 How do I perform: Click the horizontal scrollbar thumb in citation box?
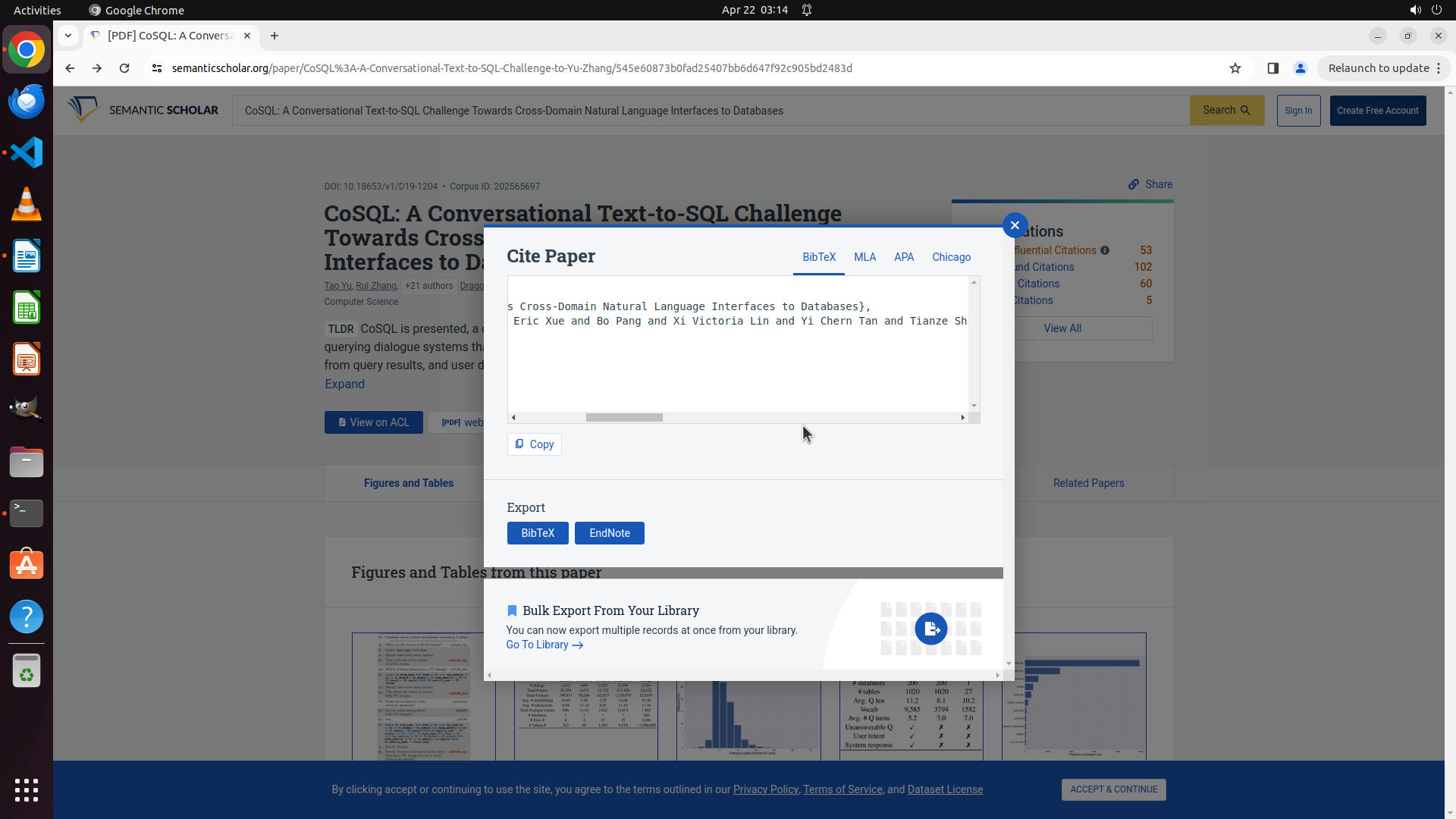click(624, 418)
